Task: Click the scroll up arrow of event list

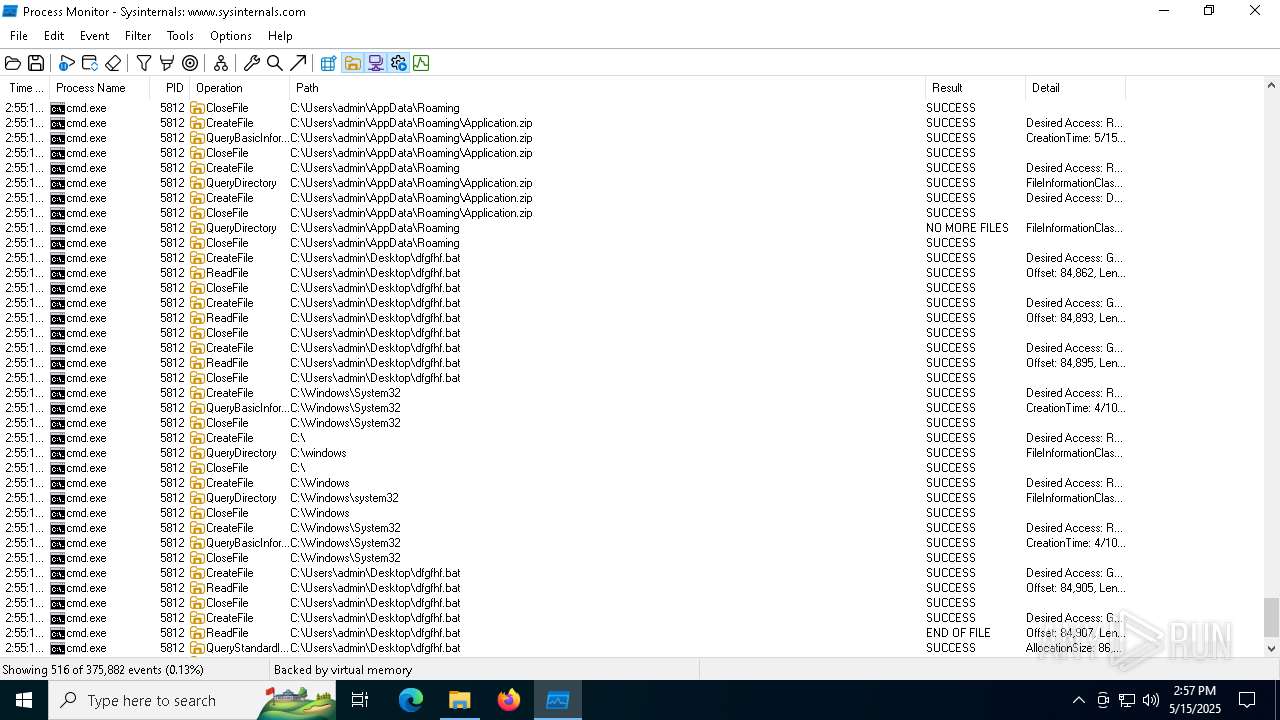Action: [1271, 87]
